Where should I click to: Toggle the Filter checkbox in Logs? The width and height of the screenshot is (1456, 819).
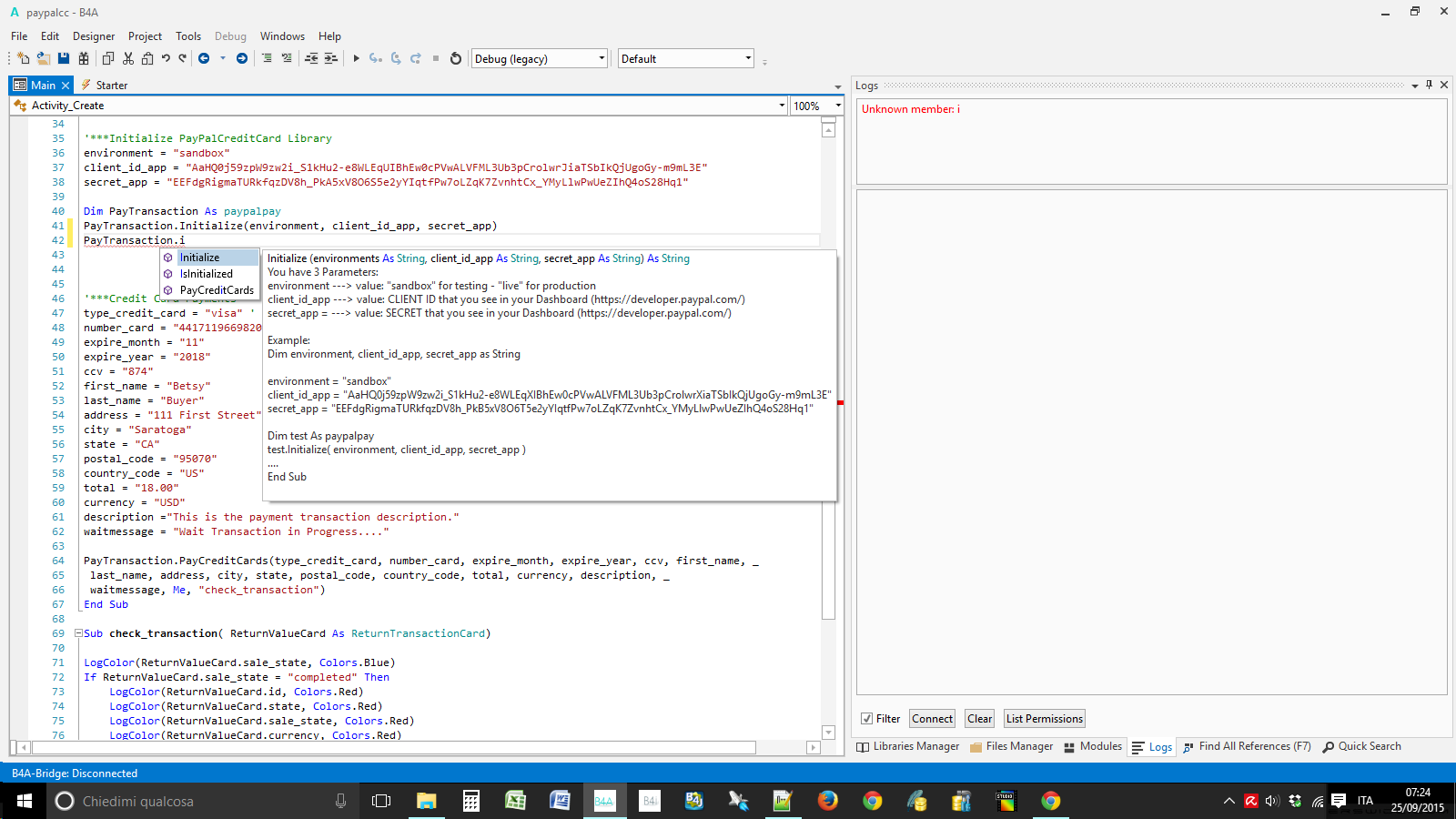pyautogui.click(x=867, y=719)
